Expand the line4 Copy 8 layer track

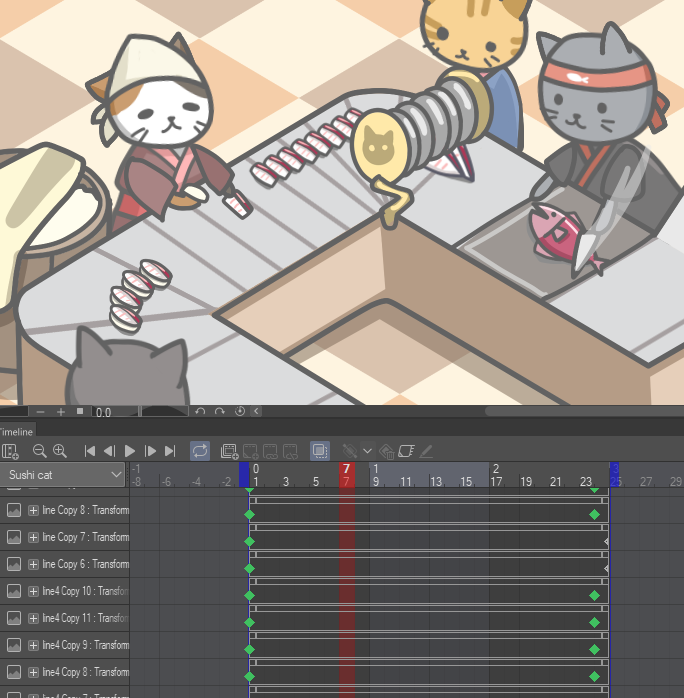click(33, 672)
